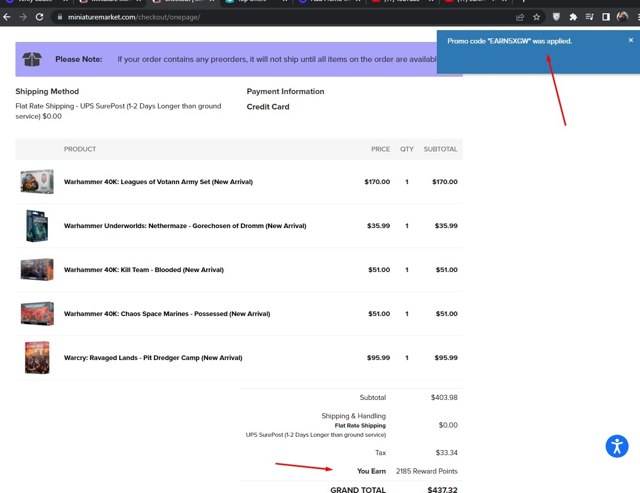Reload the checkout page
This screenshot has width=640, height=493.
pyautogui.click(x=39, y=17)
